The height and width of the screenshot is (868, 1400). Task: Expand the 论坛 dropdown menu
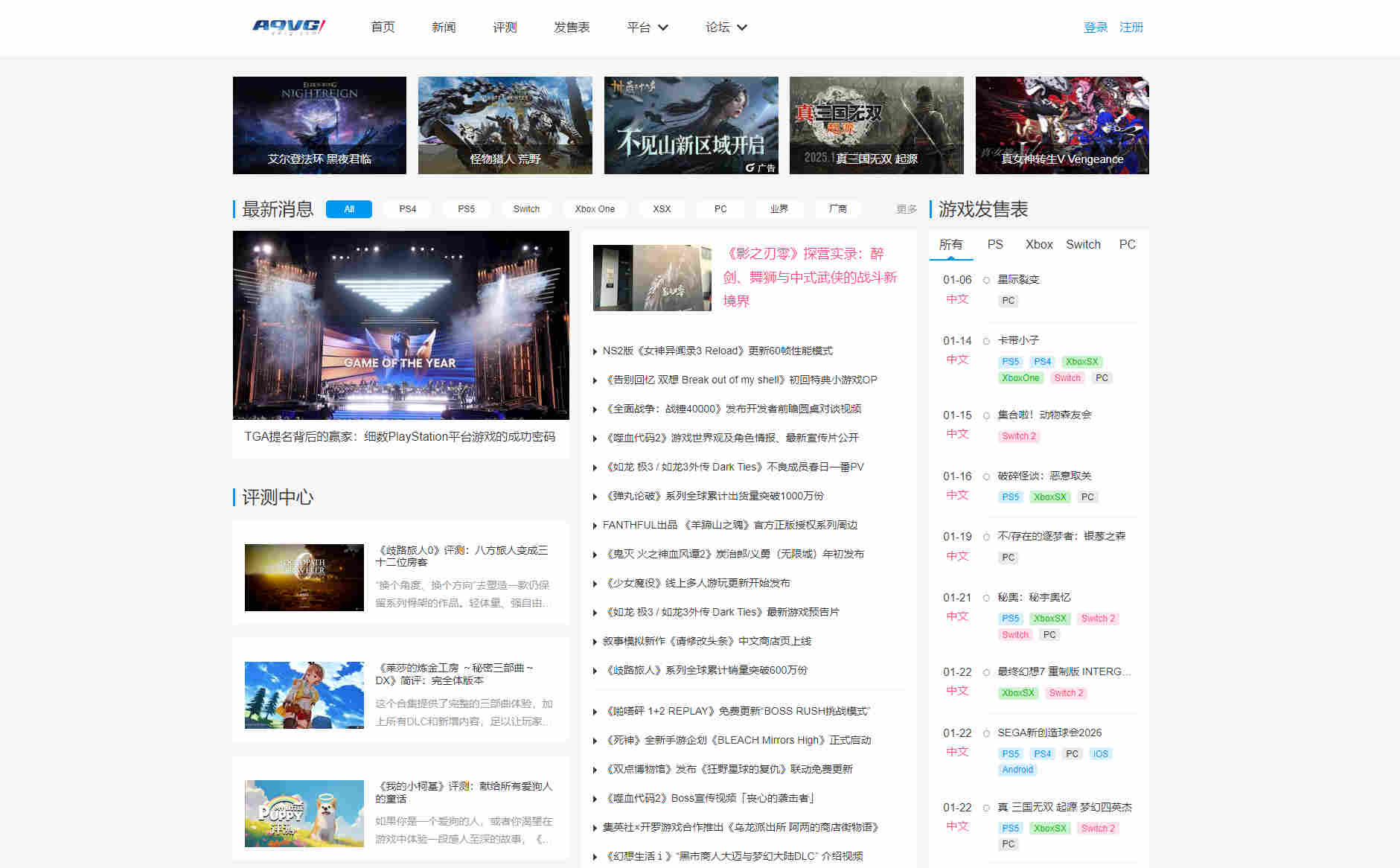(x=726, y=28)
